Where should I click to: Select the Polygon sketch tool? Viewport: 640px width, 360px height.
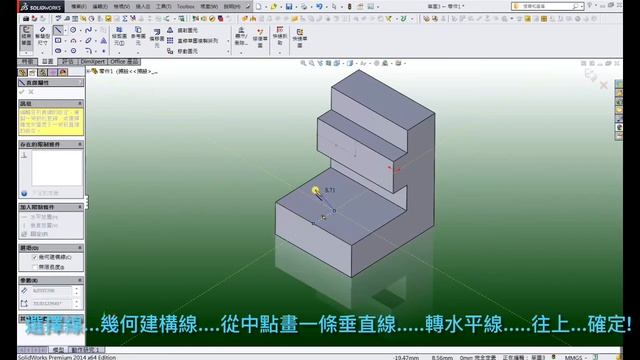tap(73, 51)
